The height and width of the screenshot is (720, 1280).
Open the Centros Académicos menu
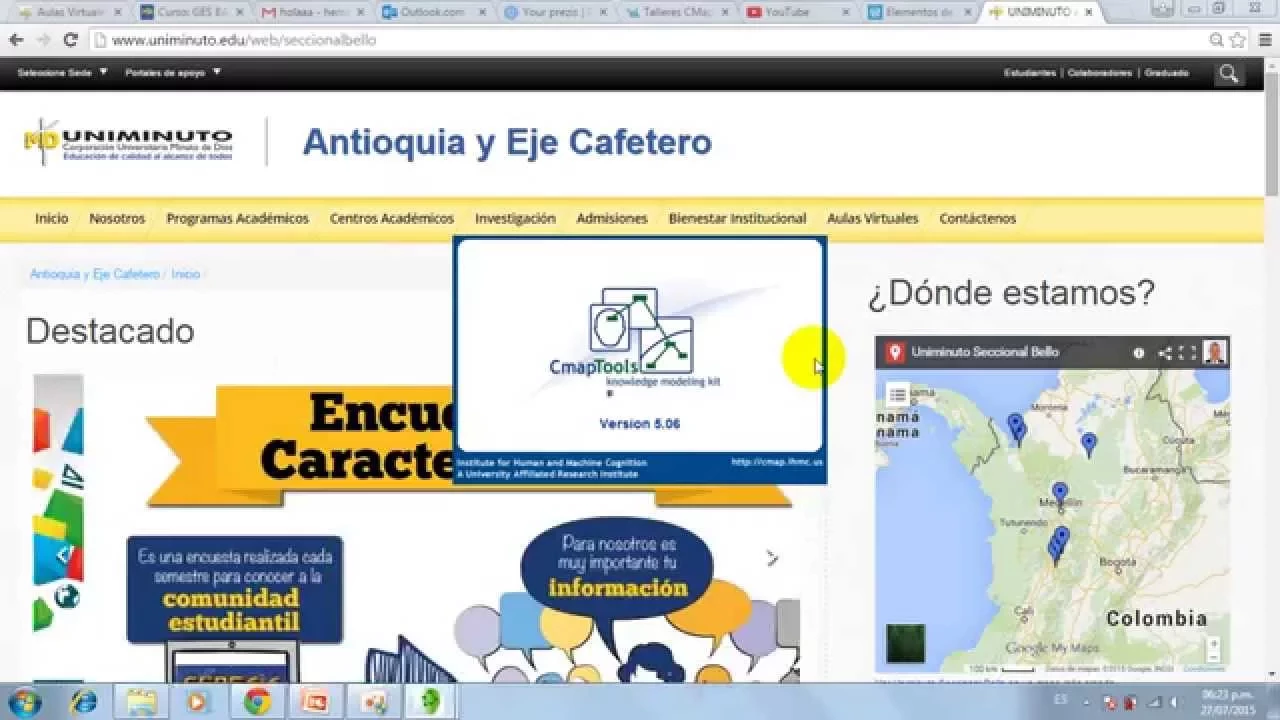click(x=392, y=218)
